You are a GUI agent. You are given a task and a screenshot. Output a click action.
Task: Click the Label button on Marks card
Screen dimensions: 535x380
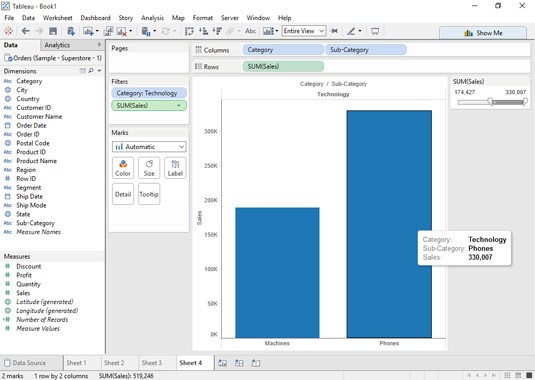click(x=175, y=168)
